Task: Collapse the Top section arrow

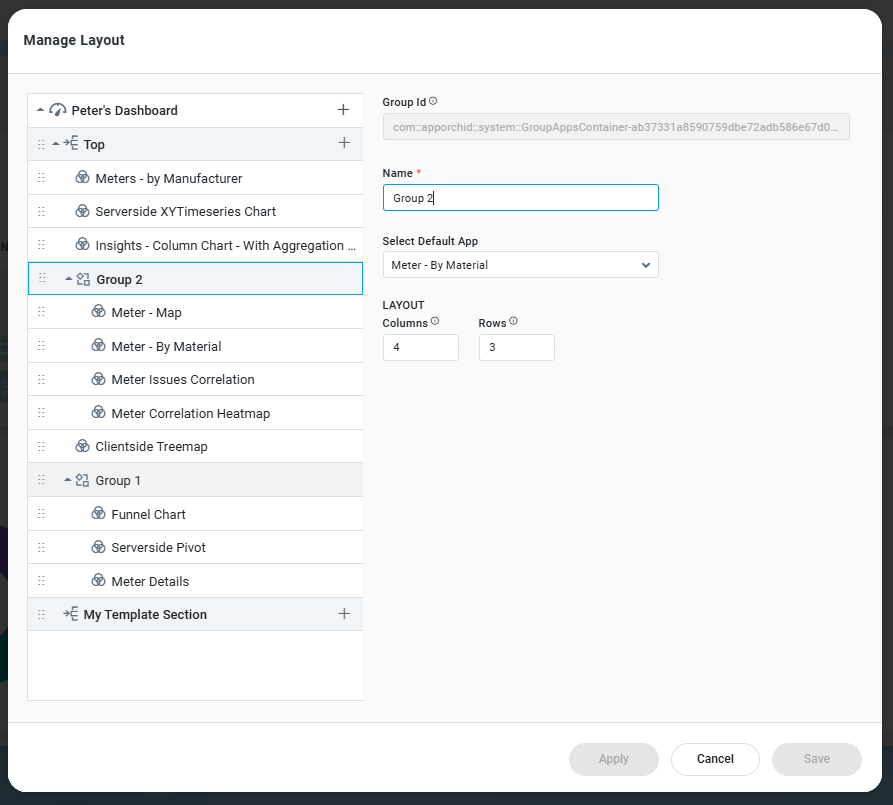Action: pyautogui.click(x=56, y=144)
